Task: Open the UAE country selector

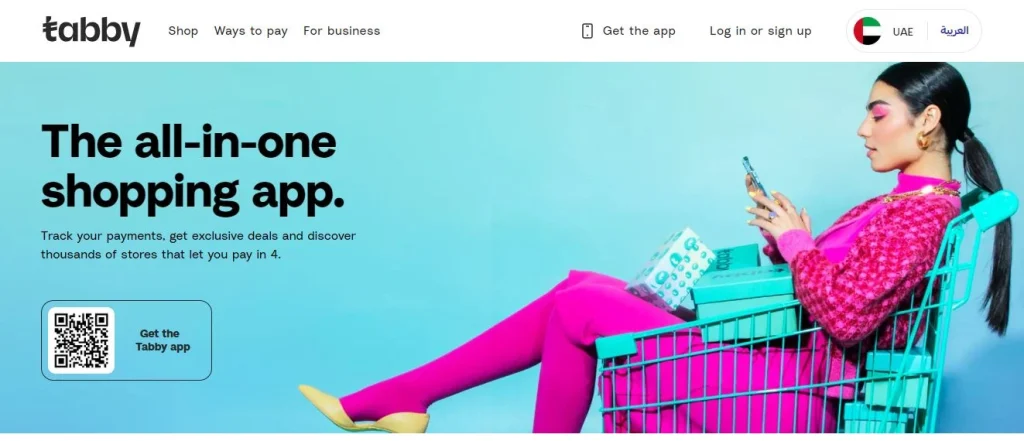Action: (884, 31)
